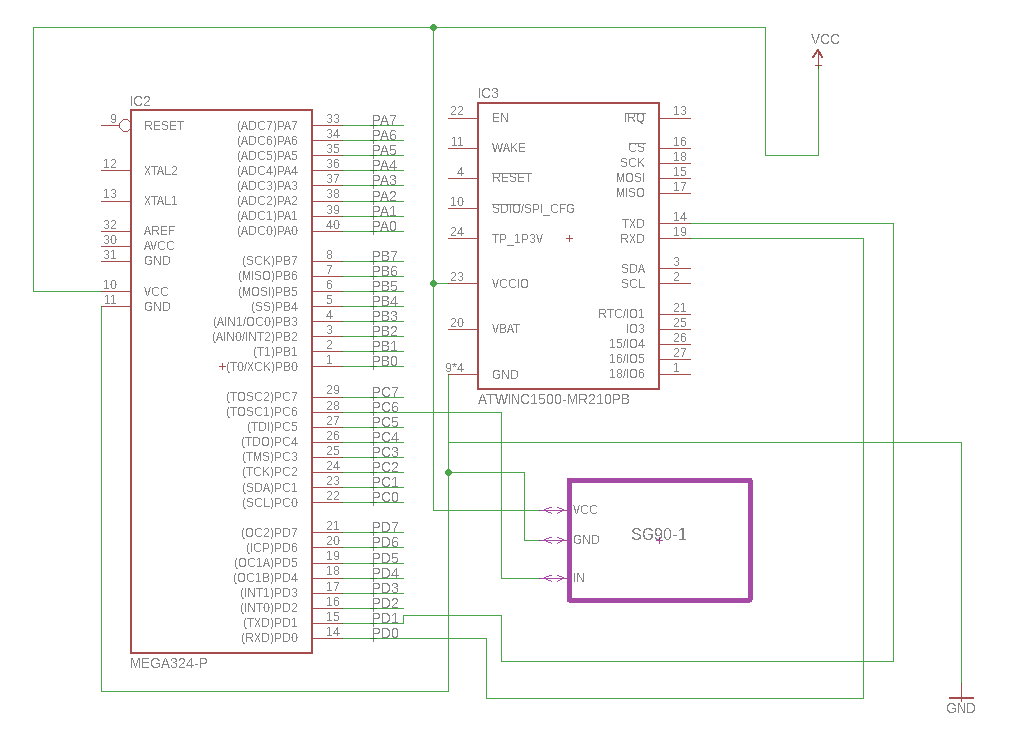
Task: Click the (SS)PB4 pin name
Action: (x=274, y=307)
